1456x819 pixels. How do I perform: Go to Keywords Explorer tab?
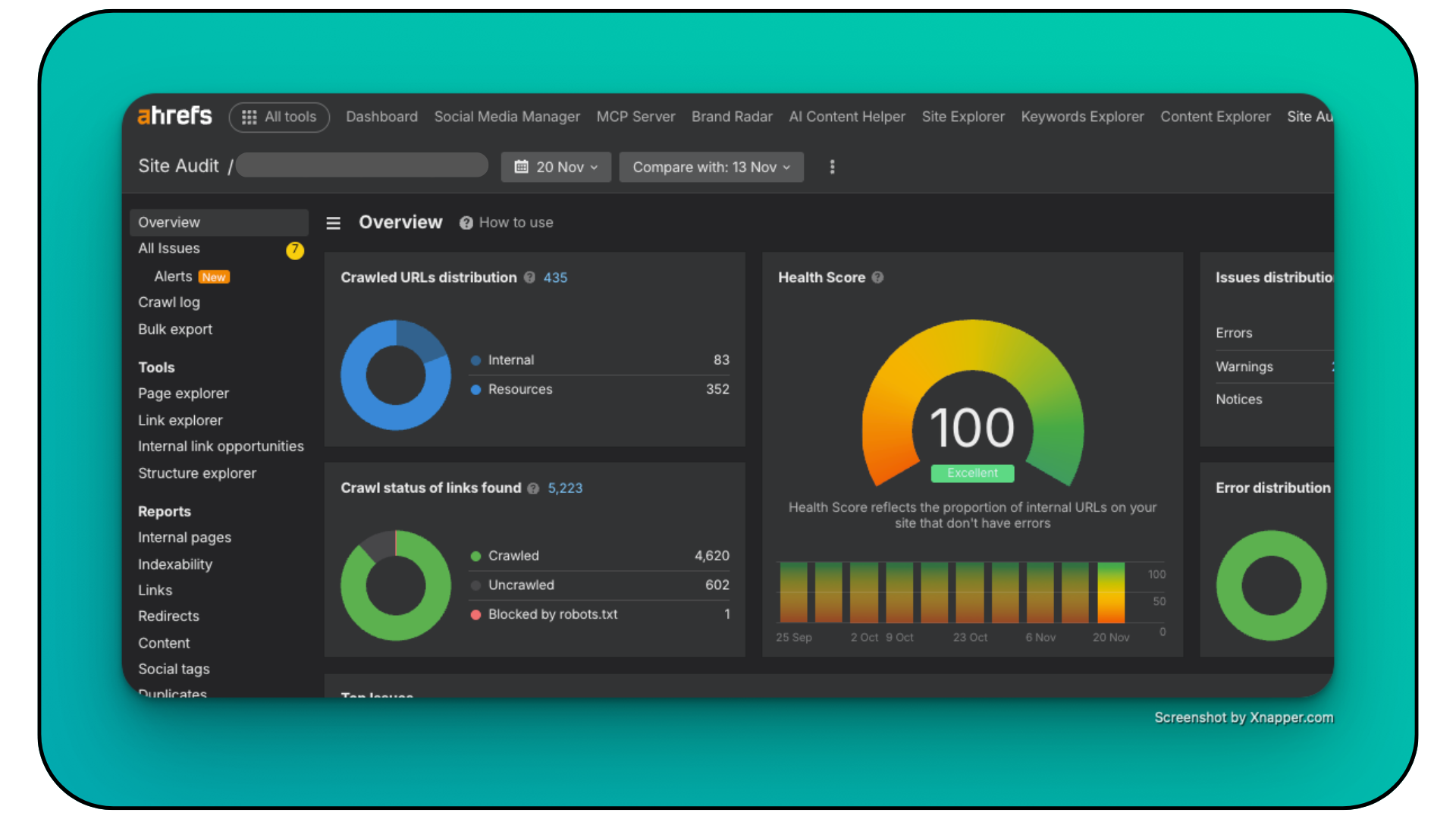pyautogui.click(x=1081, y=117)
